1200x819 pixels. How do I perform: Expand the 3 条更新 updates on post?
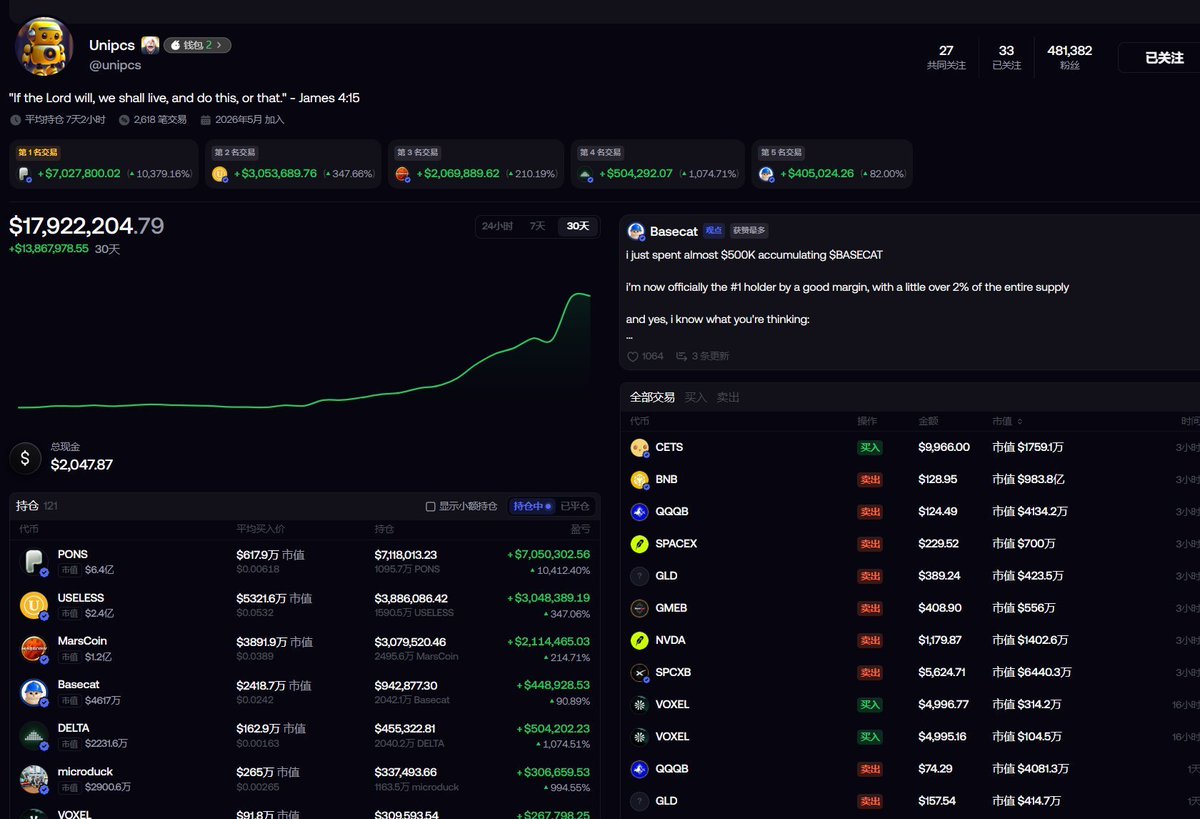[703, 356]
